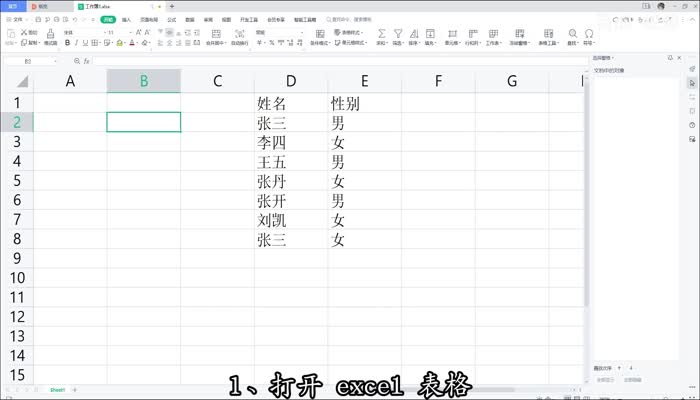The image size is (700, 400).
Task: Select the Sheet1 worksheet tab
Action: (57, 389)
